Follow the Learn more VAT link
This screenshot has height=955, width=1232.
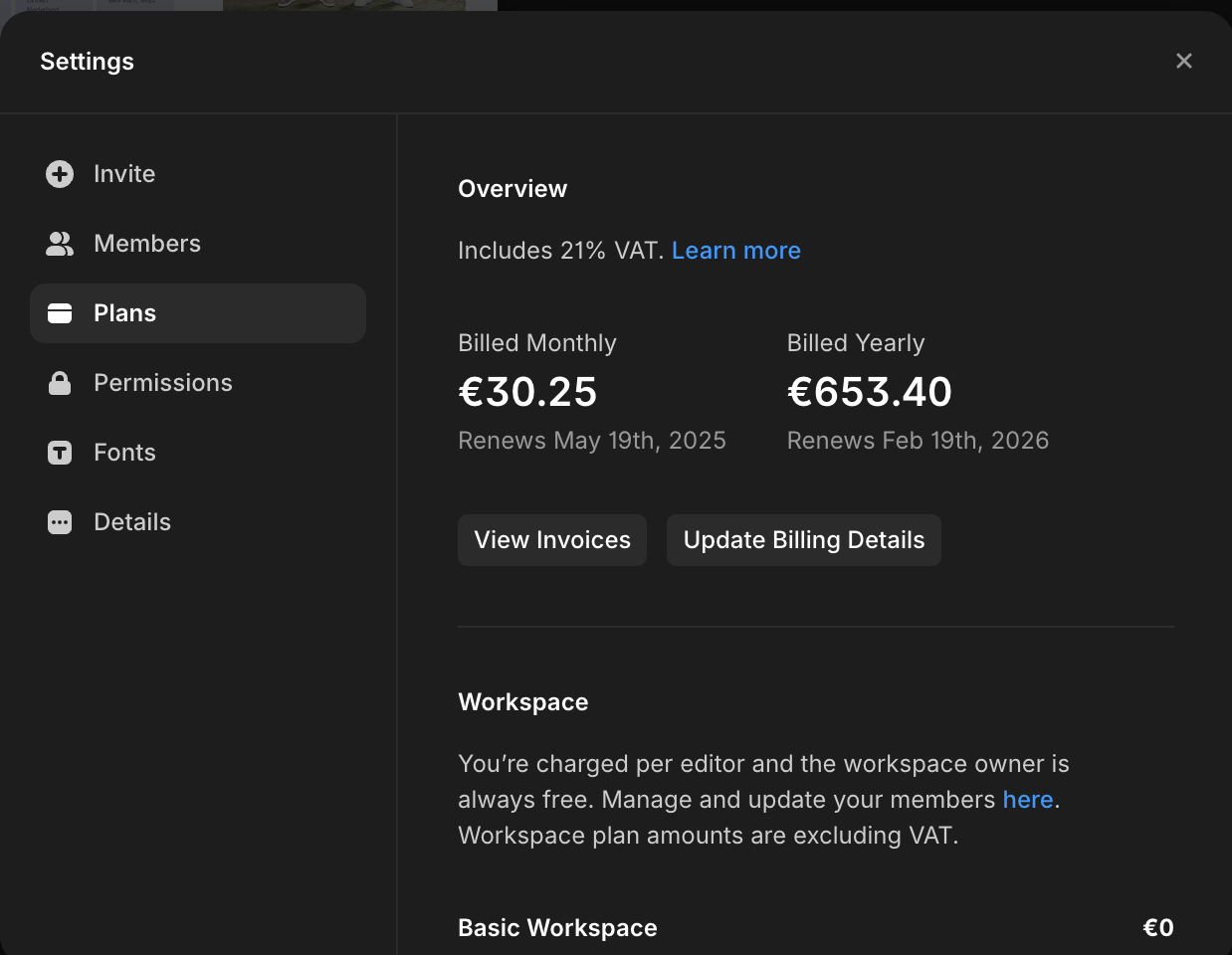(735, 251)
